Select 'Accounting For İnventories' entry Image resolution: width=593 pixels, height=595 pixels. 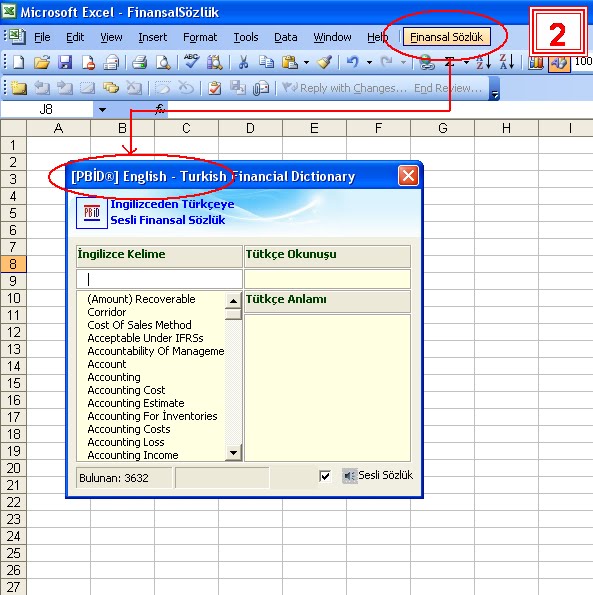click(152, 416)
